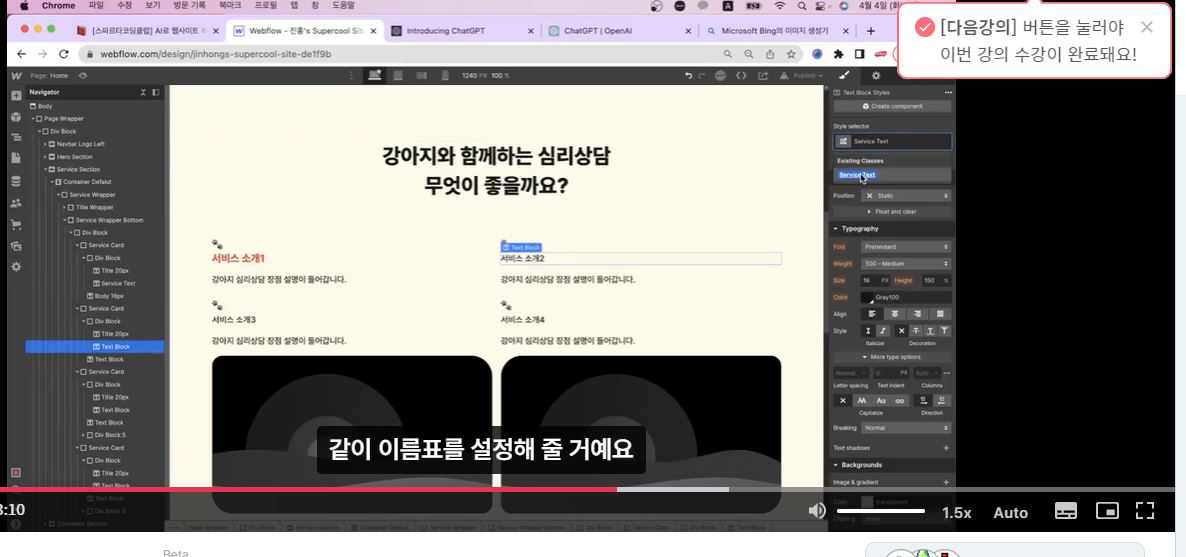Add Image & gradient with plus
The height and width of the screenshot is (557, 1186).
click(x=945, y=482)
